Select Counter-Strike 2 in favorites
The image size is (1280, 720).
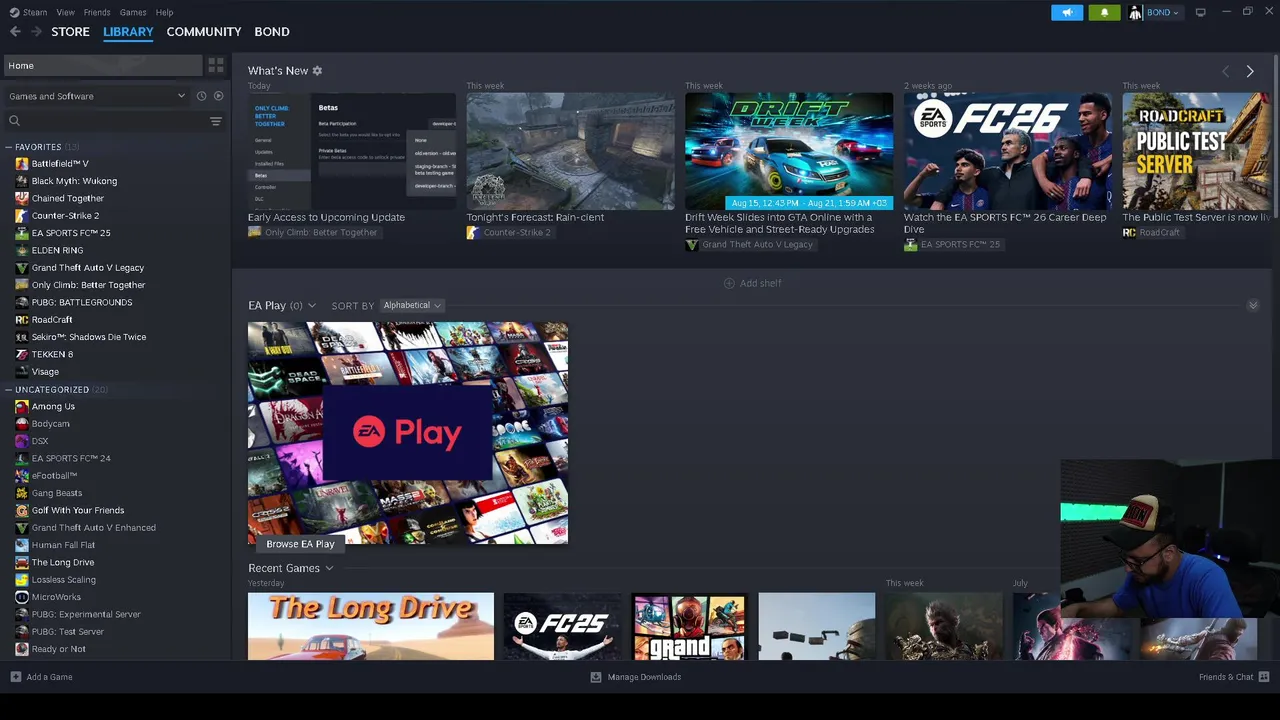click(65, 216)
